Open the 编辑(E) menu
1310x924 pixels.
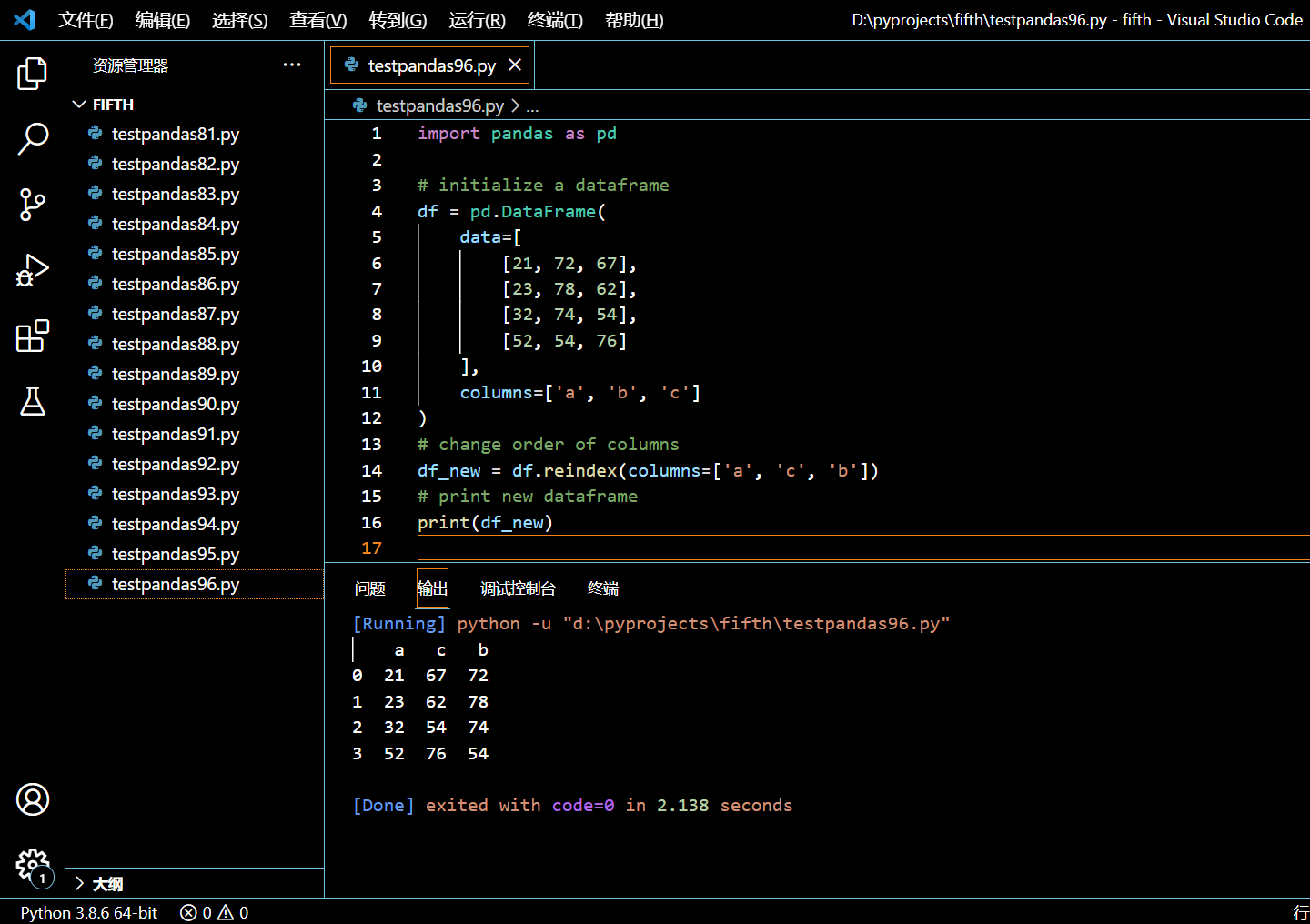tap(163, 20)
